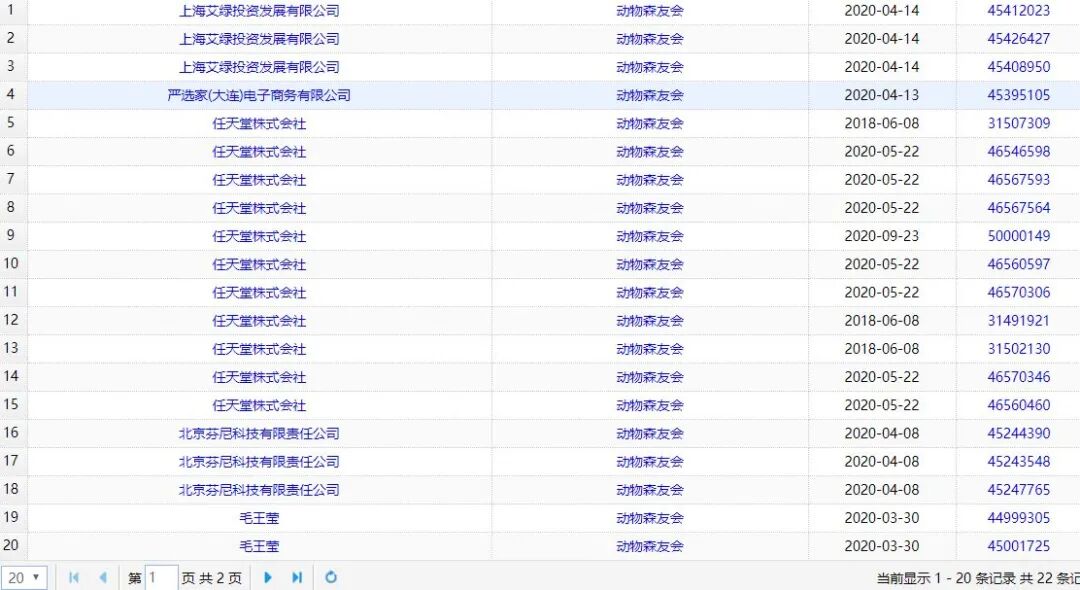Click the record count status text
Image resolution: width=1080 pixels, height=590 pixels.
pos(978,578)
